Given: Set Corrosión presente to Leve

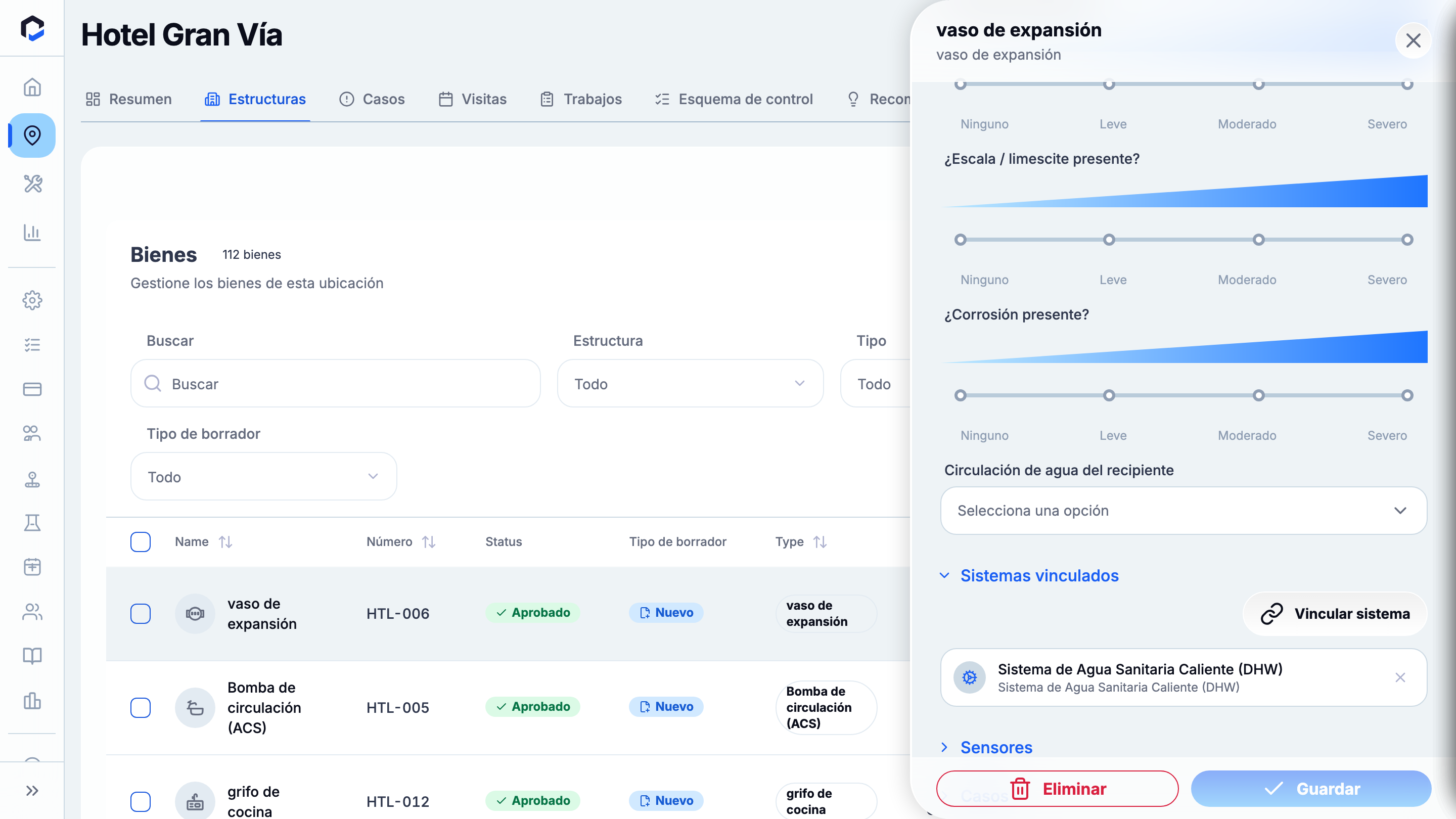Looking at the screenshot, I should click(x=1110, y=395).
